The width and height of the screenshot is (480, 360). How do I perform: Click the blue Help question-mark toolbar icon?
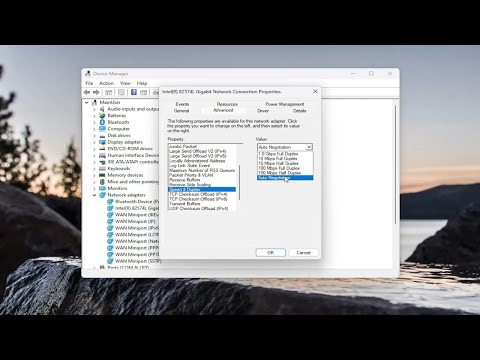click(134, 92)
